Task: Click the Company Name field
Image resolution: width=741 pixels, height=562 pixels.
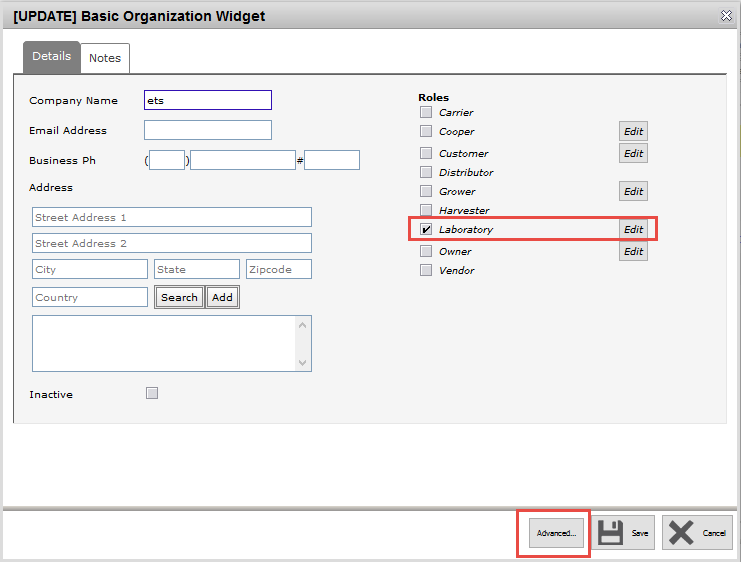Action: click(x=208, y=100)
